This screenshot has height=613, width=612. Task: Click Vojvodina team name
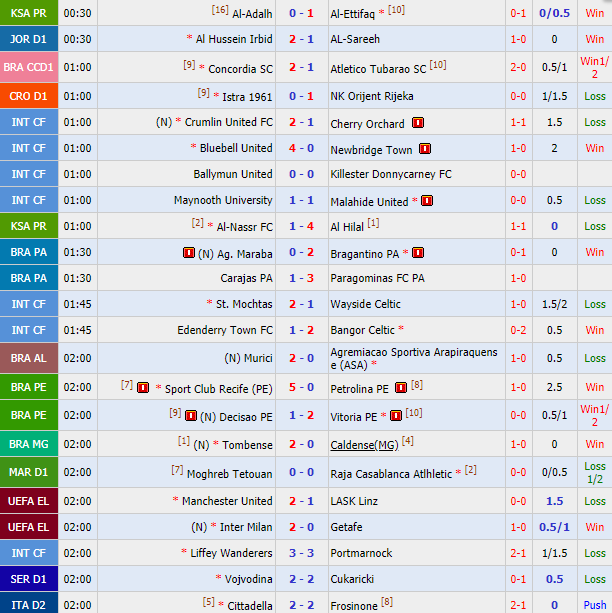248,579
